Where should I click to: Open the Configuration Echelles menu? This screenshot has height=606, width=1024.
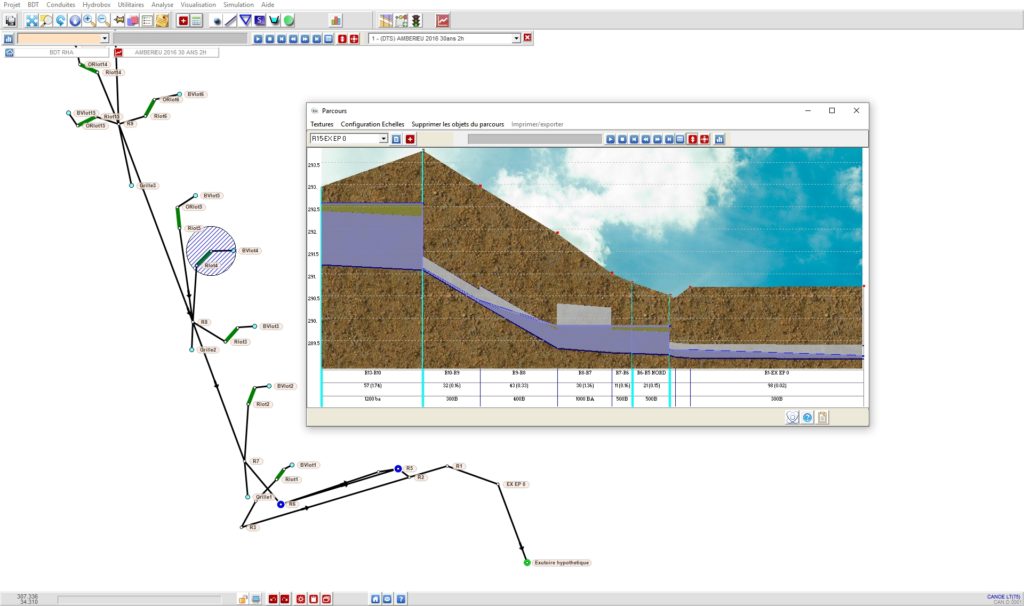pyautogui.click(x=372, y=124)
